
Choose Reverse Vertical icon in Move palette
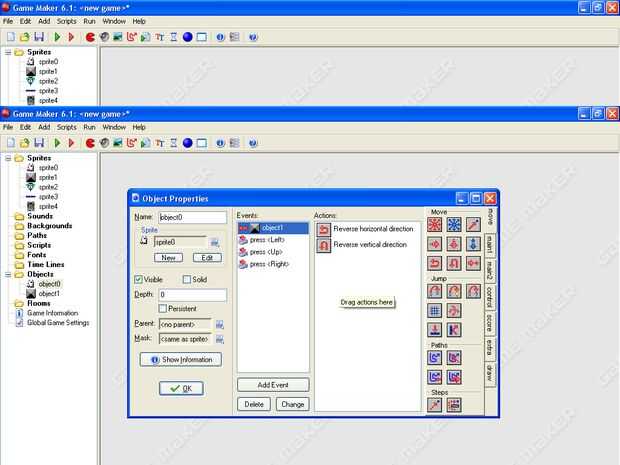pos(454,263)
